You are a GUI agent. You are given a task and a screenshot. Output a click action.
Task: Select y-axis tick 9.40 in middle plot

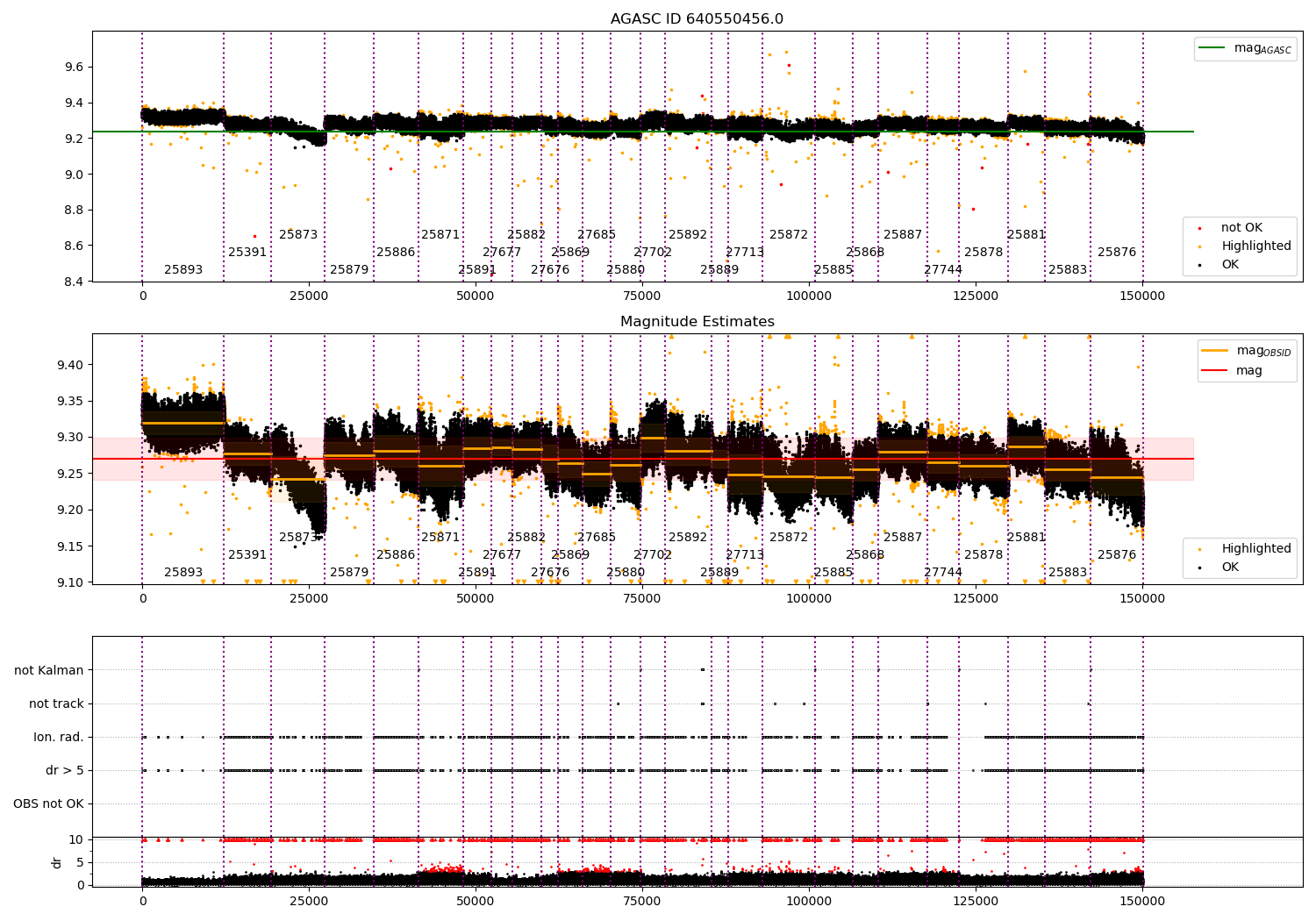pos(71,365)
